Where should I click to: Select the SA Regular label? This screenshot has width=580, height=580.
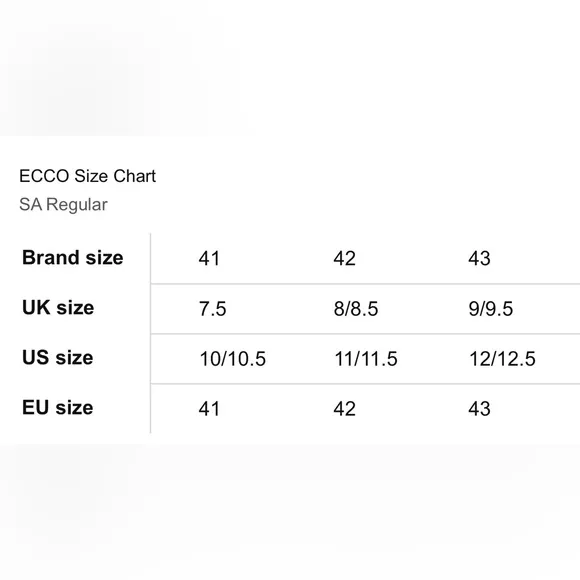tap(63, 205)
